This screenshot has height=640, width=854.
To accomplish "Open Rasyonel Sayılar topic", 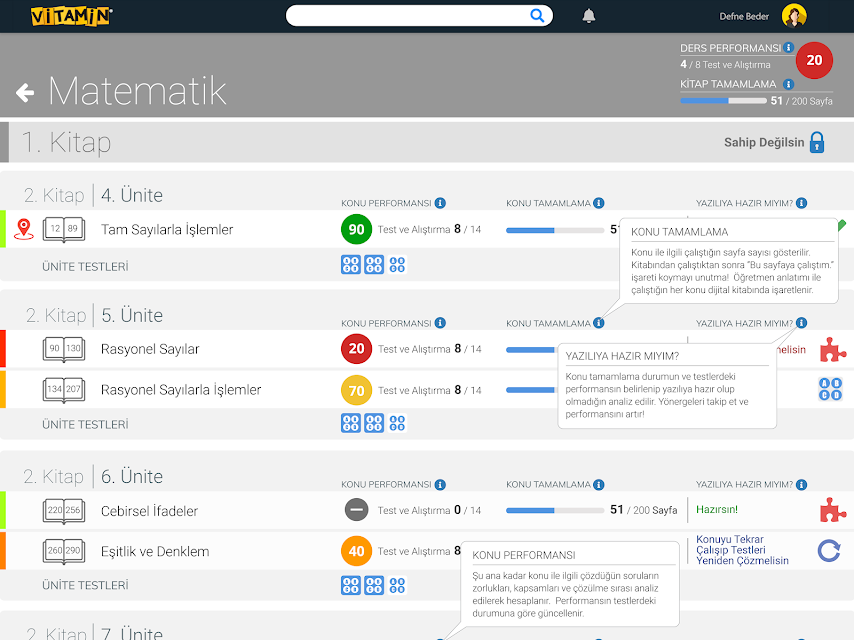I will pos(150,349).
